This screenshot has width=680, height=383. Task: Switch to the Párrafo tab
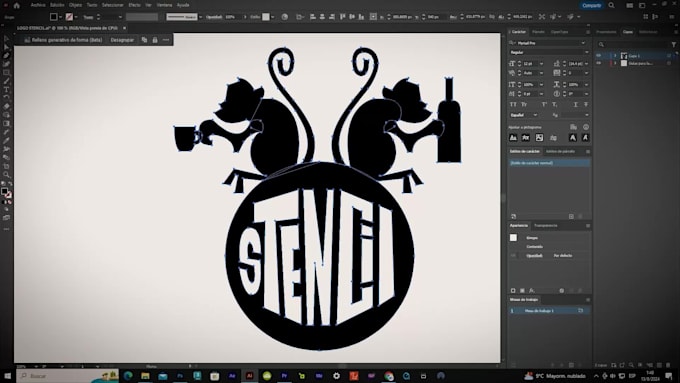coord(538,32)
